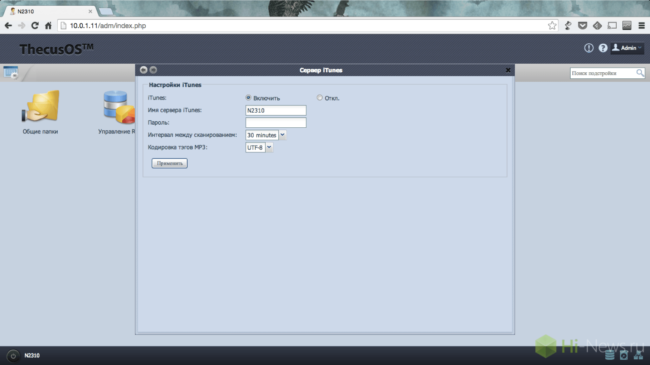This screenshot has width=650, height=365.
Task: Open the camera status icon in the bottom bar
Action: (624, 355)
